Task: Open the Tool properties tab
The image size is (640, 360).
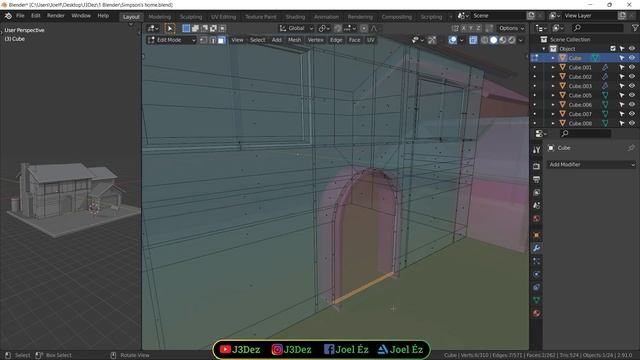Action: coord(536,150)
